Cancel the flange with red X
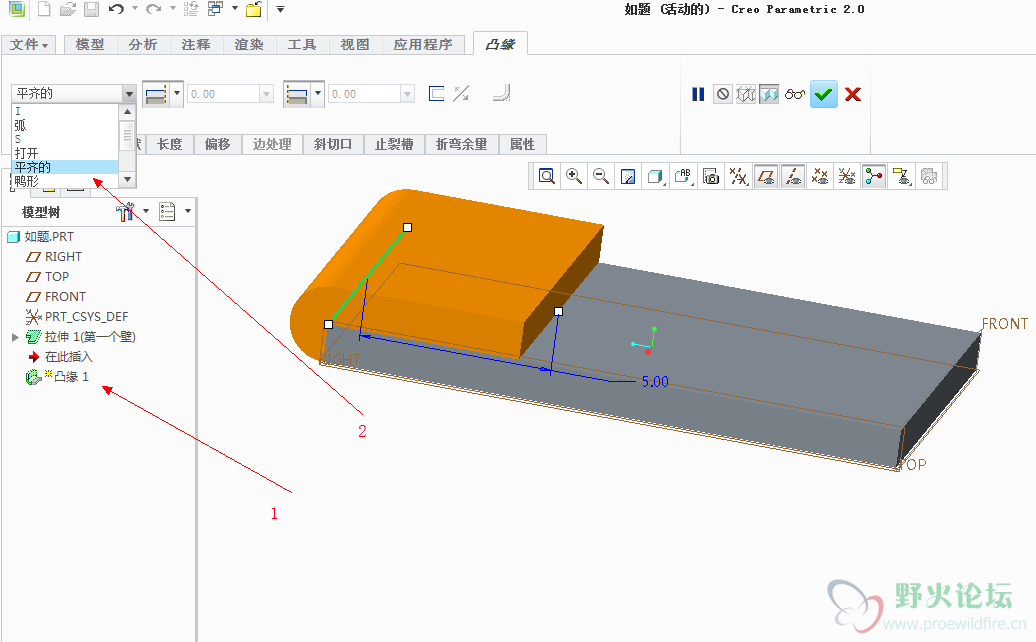Viewport: 1036px width, 642px height. [853, 94]
